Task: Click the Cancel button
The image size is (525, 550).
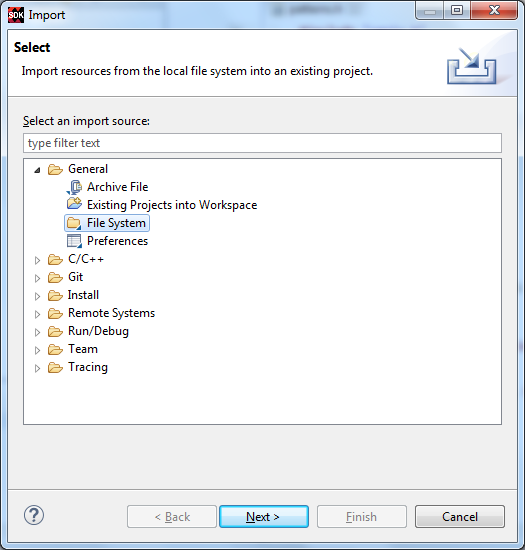Action: tap(460, 516)
